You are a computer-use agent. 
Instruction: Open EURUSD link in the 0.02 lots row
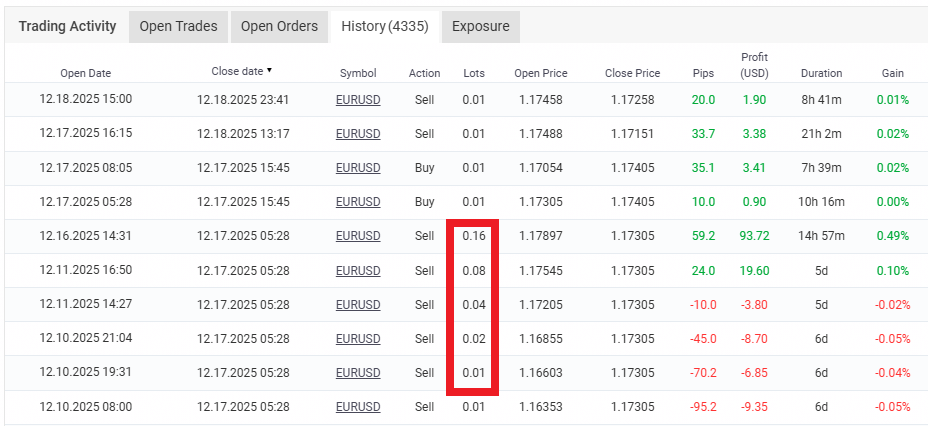(358, 339)
